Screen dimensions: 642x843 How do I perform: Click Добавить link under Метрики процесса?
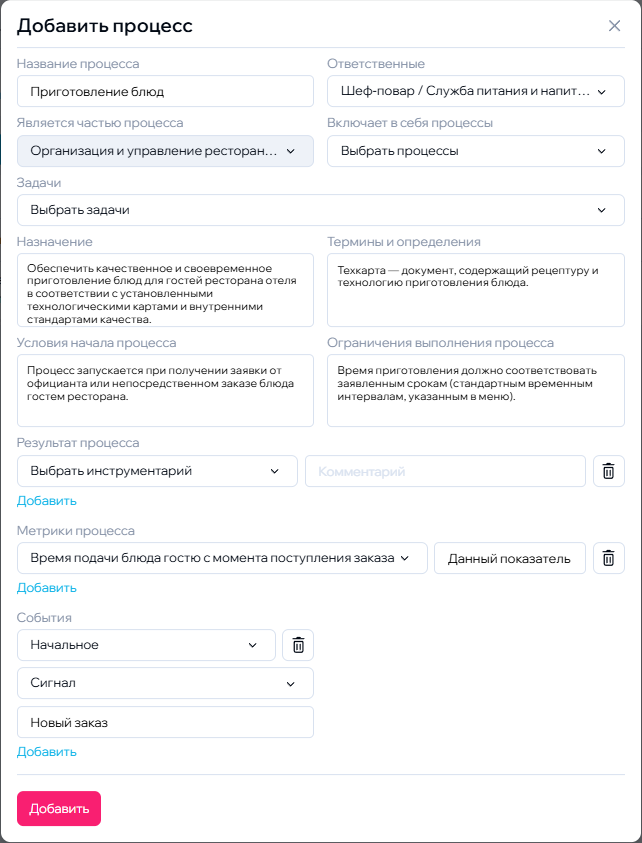tap(46, 588)
